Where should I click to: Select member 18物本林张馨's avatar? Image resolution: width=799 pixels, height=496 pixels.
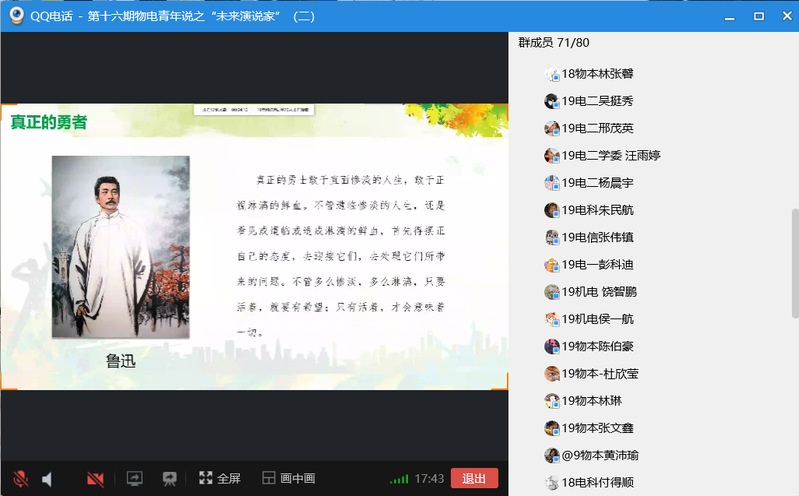(551, 74)
